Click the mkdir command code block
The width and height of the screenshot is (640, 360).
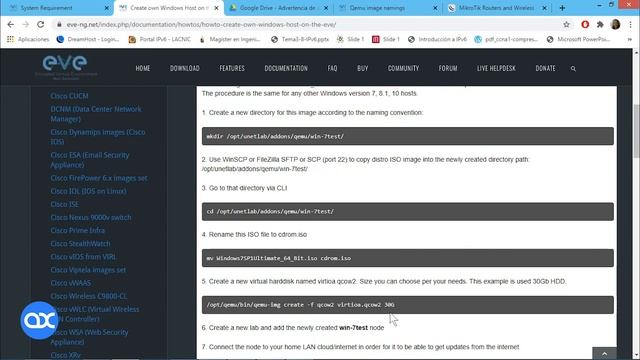pos(407,136)
